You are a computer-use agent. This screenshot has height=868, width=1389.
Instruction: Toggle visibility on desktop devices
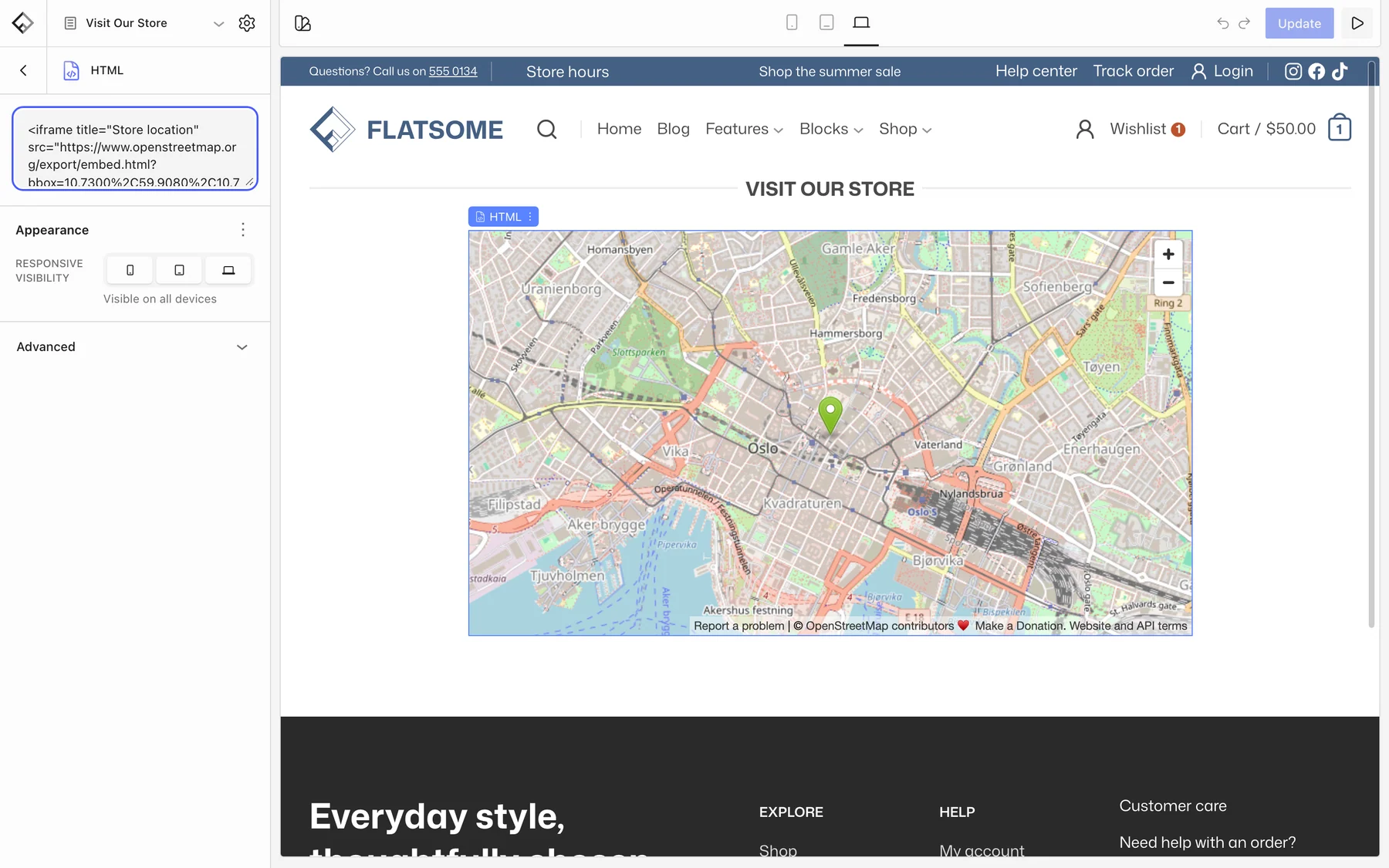tap(228, 270)
